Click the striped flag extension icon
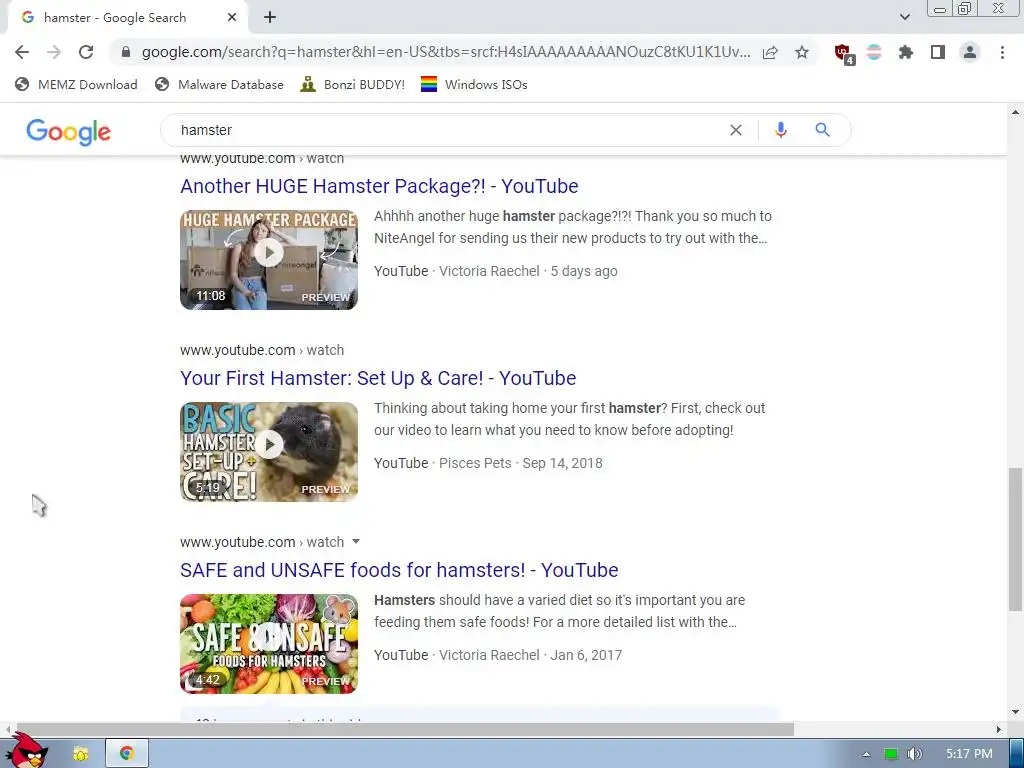Image resolution: width=1024 pixels, height=768 pixels. (x=874, y=52)
